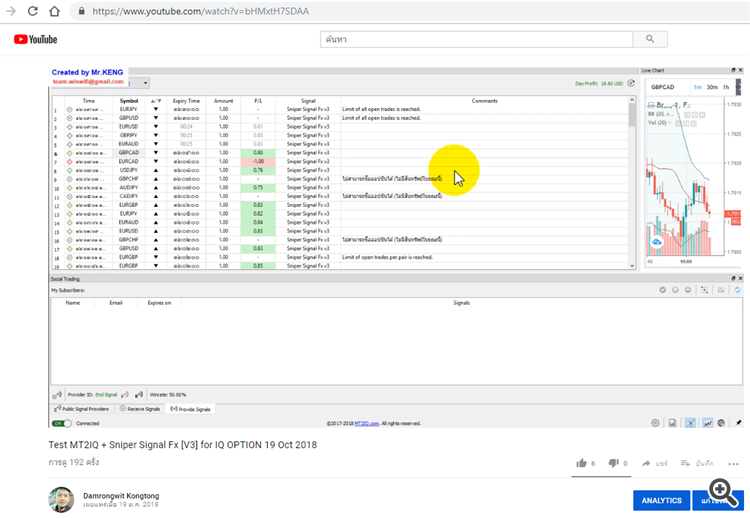Click the red -1.00 P/L cell

click(258, 162)
